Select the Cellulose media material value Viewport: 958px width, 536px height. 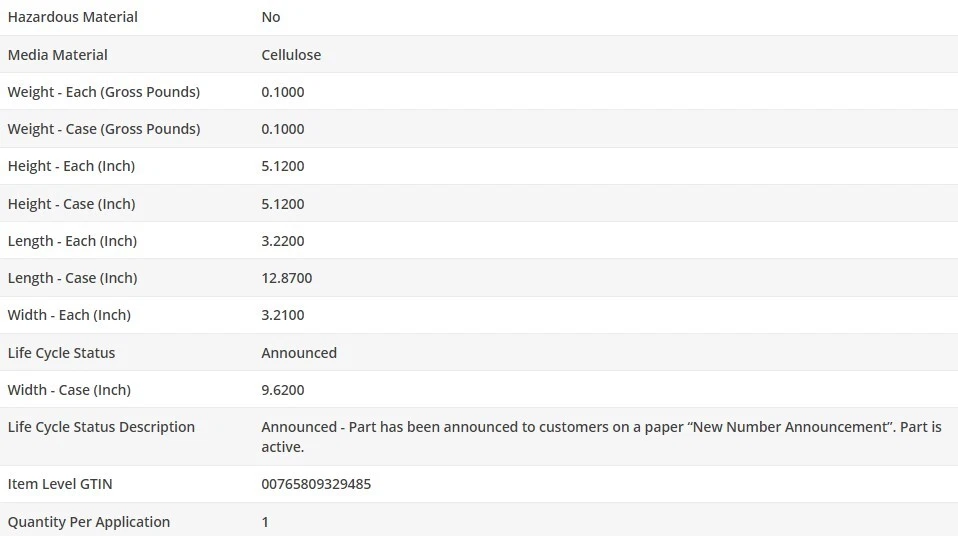[291, 55]
